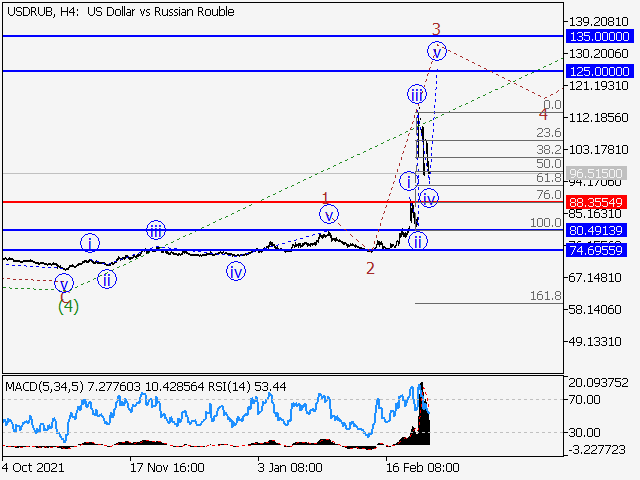The width and height of the screenshot is (640, 480).
Task: Select the circled ii marker under the February spike
Action: (x=418, y=241)
